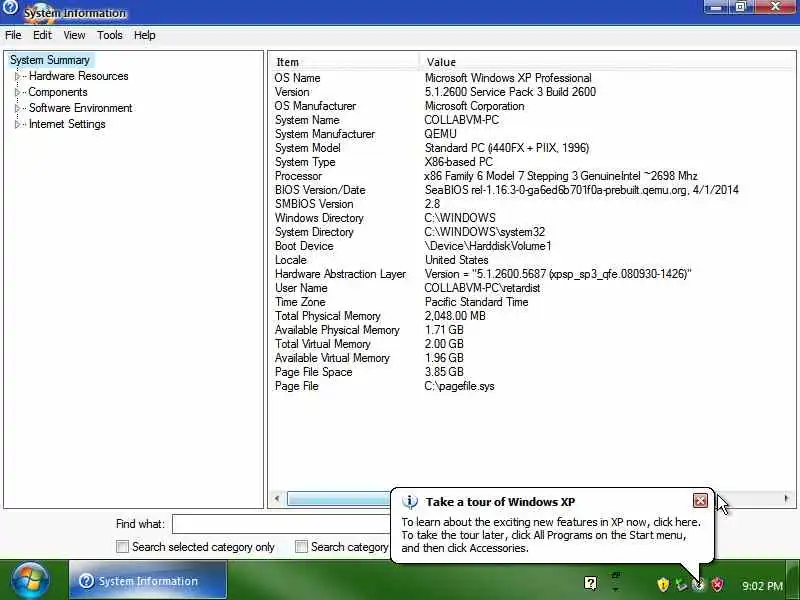Select the Available Physical Memory row
Screen dimensions: 800x600
pos(532,330)
